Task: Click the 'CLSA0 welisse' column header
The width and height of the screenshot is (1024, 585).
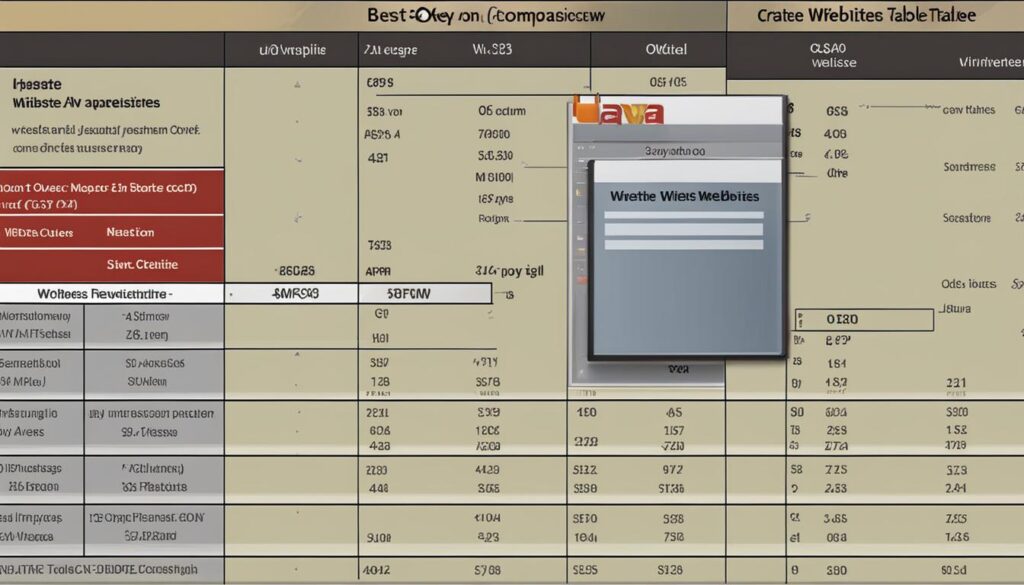Action: point(833,55)
